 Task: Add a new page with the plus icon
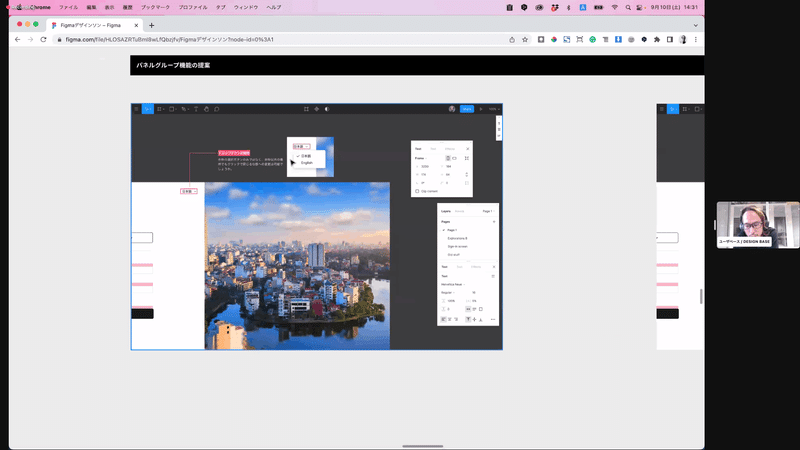pos(493,222)
